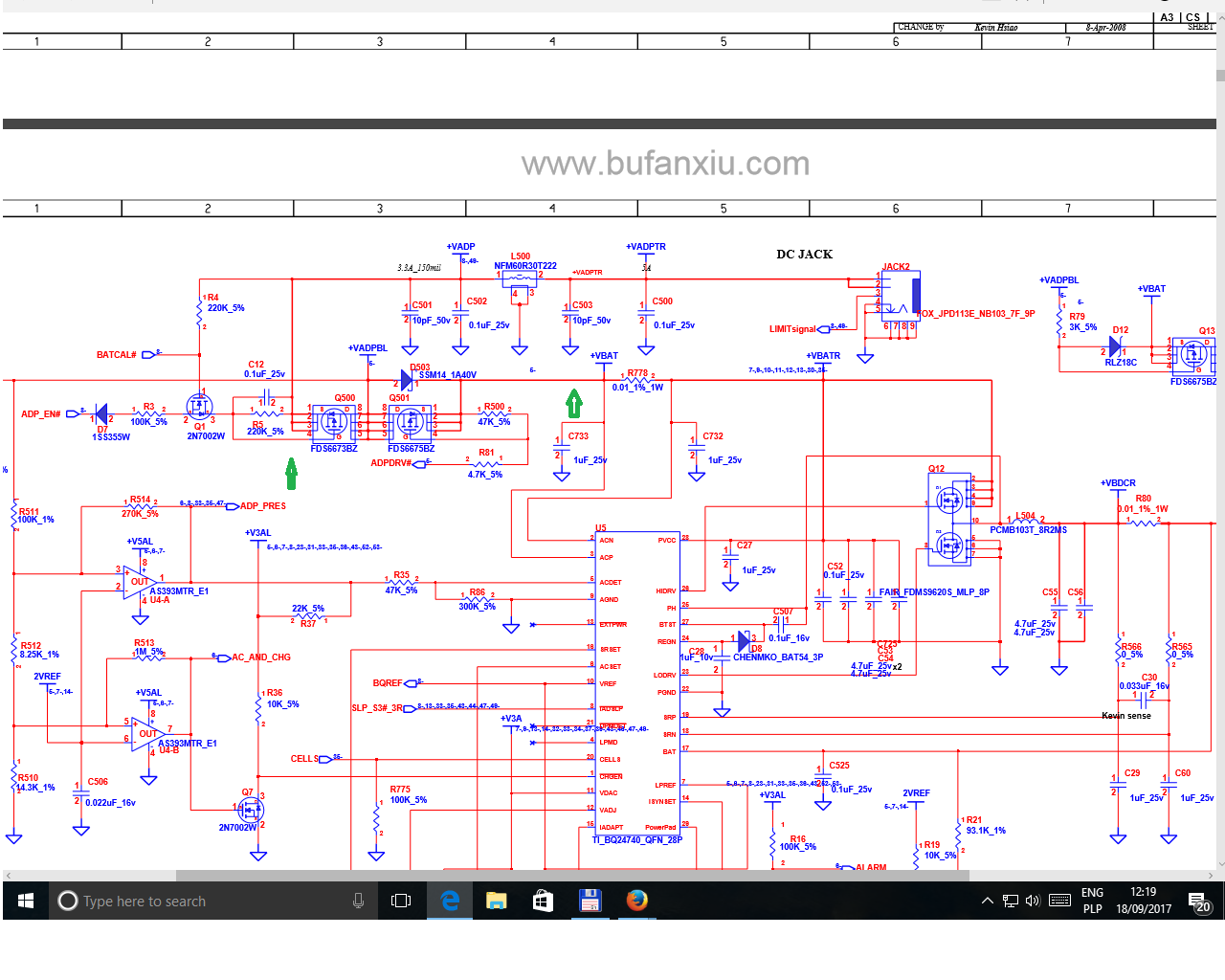The height and width of the screenshot is (980, 1225).
Task: Click the 'Kevin Hsiao' name in the title block
Action: pyautogui.click(x=996, y=27)
